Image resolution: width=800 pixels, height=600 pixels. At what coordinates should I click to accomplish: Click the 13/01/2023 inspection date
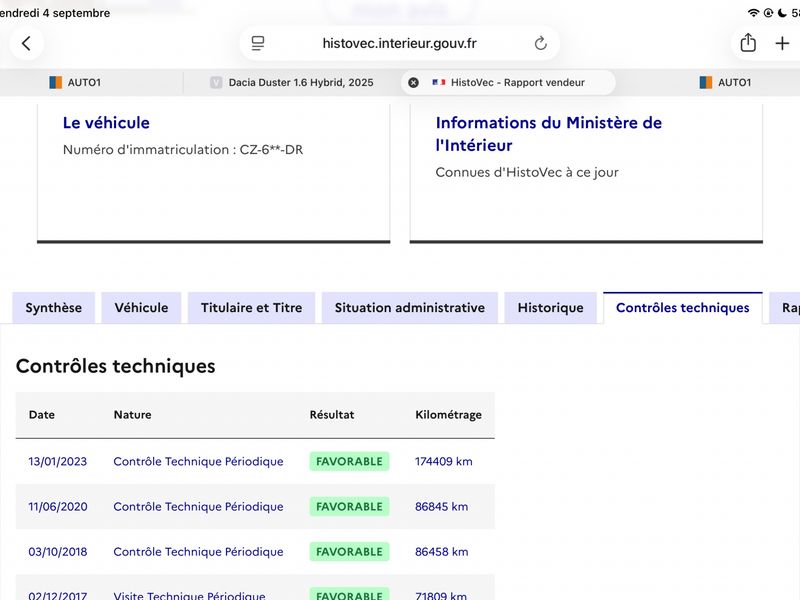pyautogui.click(x=58, y=461)
